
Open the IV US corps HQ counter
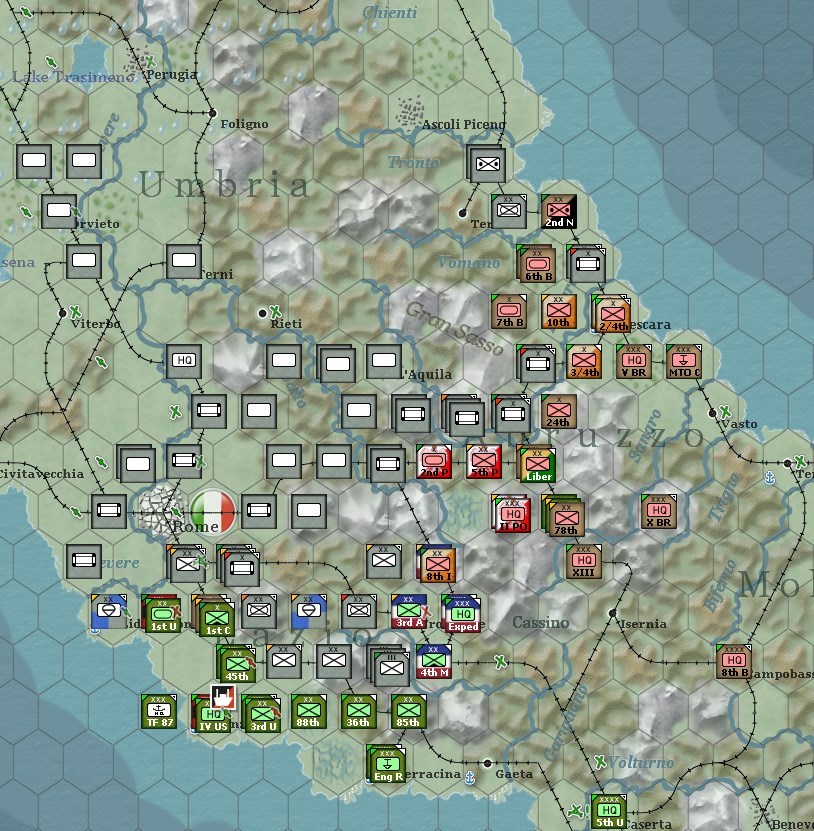click(211, 714)
